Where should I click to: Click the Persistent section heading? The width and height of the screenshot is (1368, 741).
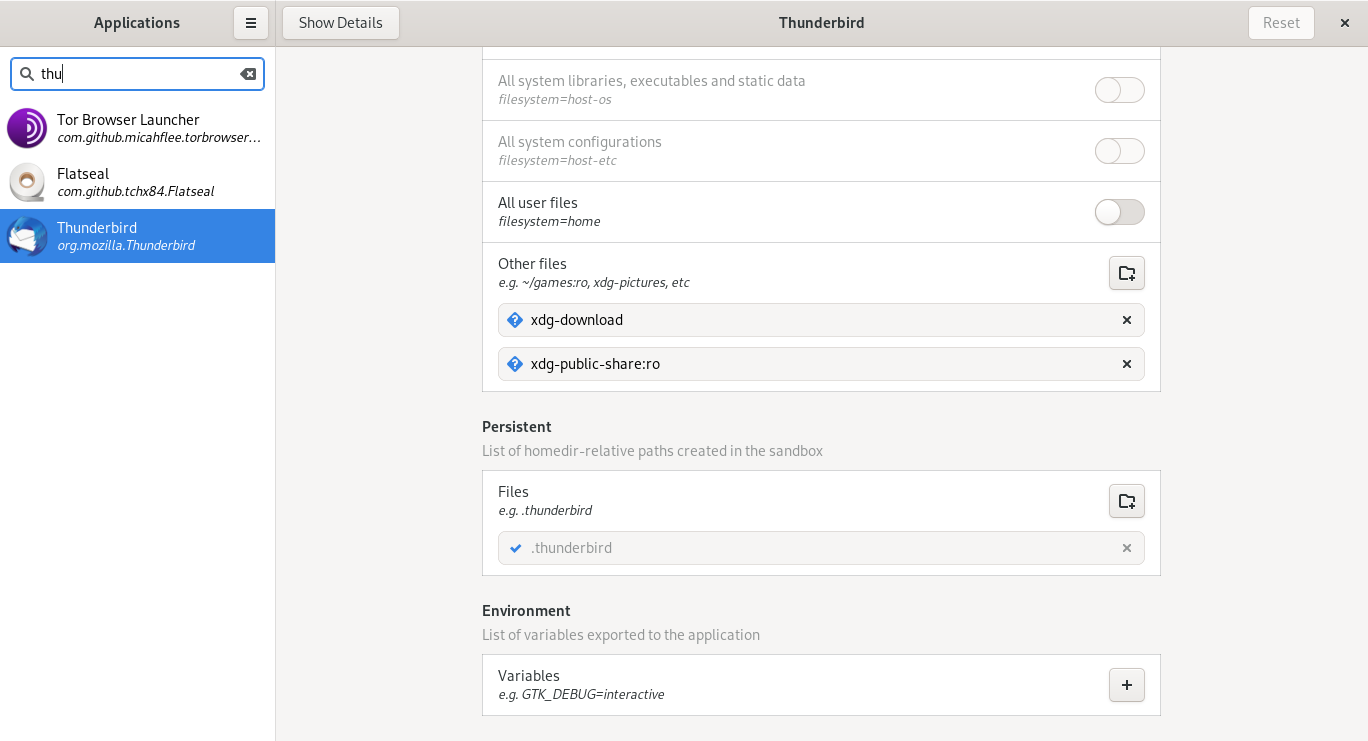[517, 427]
